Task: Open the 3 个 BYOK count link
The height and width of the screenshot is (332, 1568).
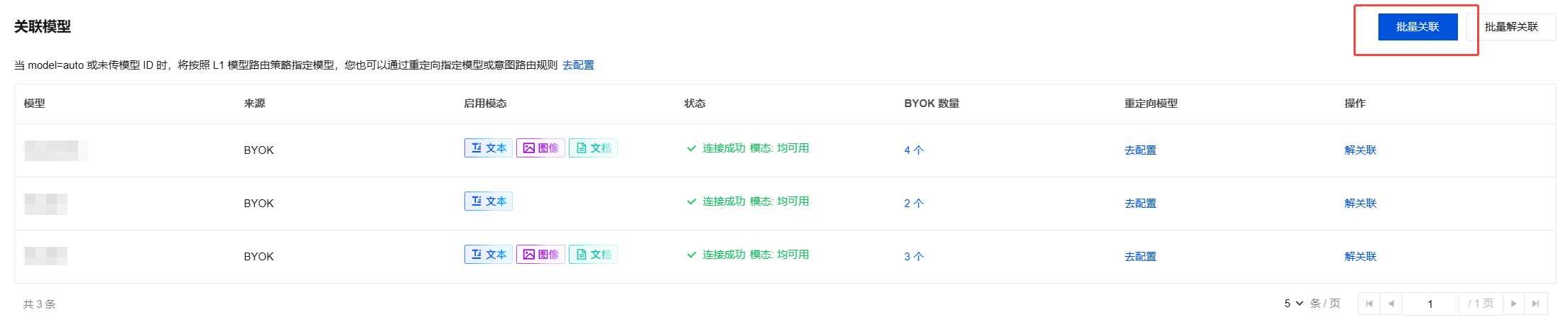Action: click(914, 257)
